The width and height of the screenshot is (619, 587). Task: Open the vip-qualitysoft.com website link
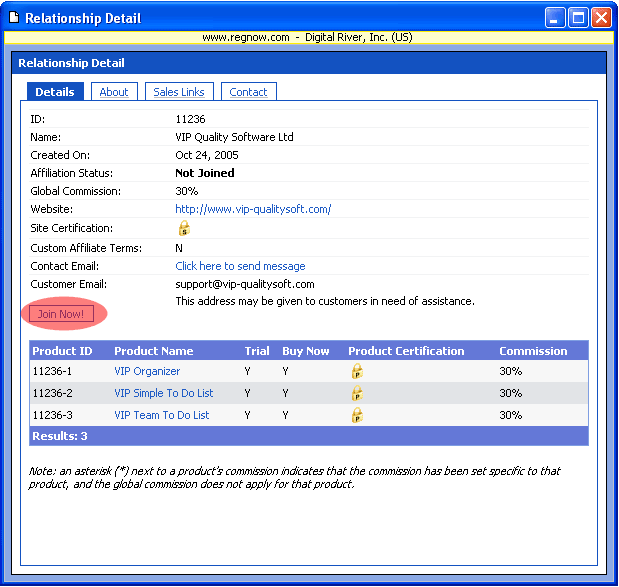click(253, 210)
